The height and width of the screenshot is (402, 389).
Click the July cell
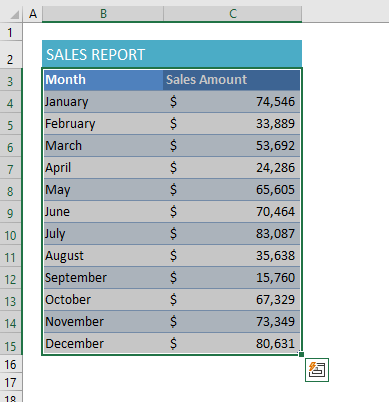tap(103, 234)
